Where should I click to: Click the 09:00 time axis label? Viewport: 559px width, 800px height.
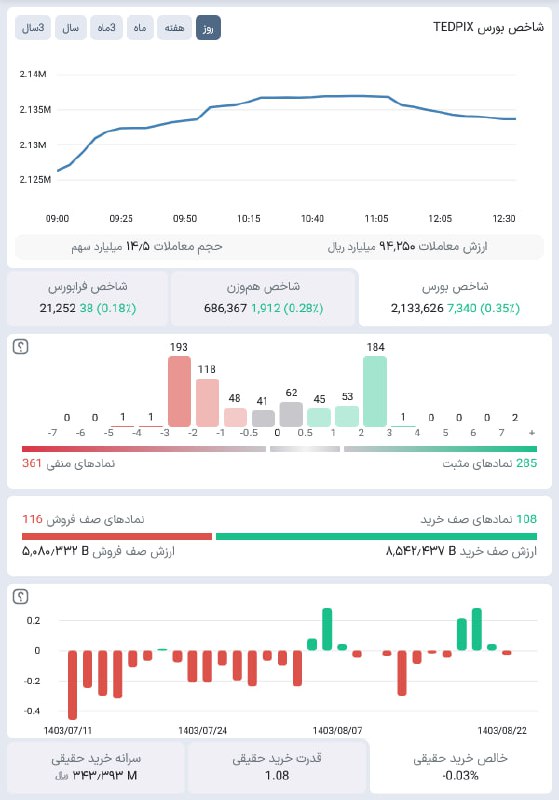coord(57,218)
